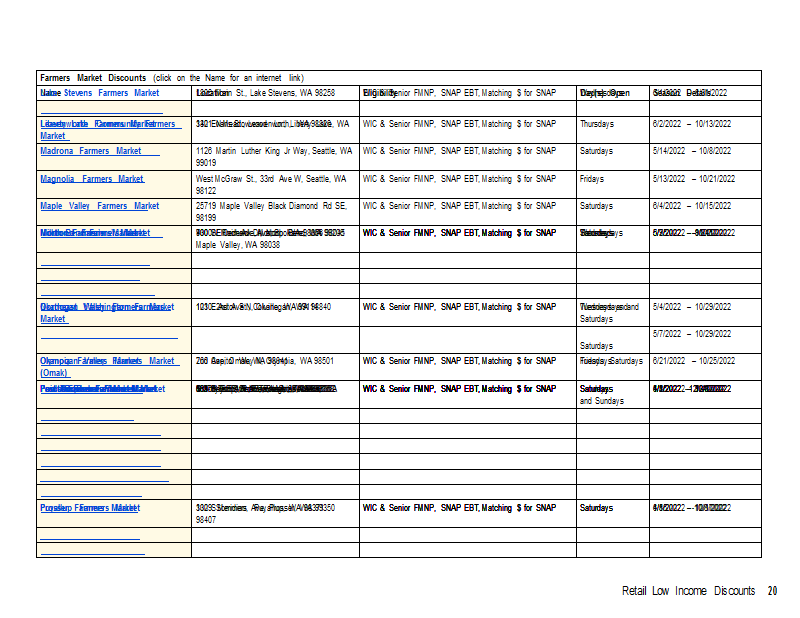
Task: Click "Saturdays" in the Maple Valley row
Action: [596, 206]
